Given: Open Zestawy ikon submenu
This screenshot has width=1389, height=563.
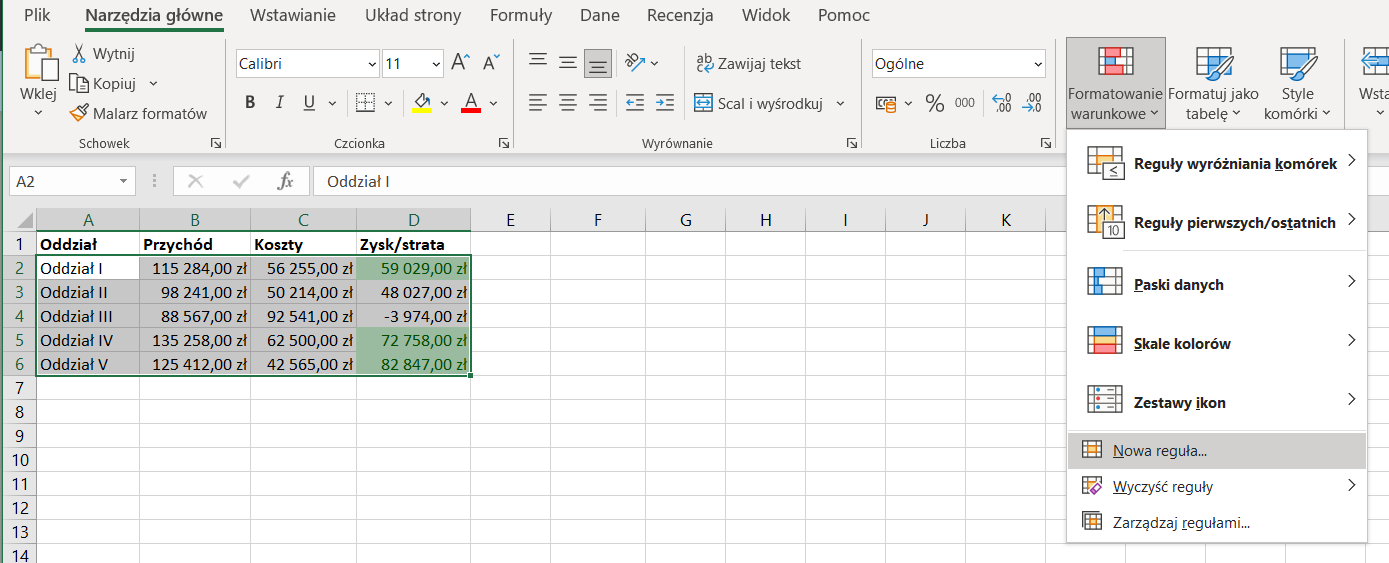Looking at the screenshot, I should [1216, 402].
